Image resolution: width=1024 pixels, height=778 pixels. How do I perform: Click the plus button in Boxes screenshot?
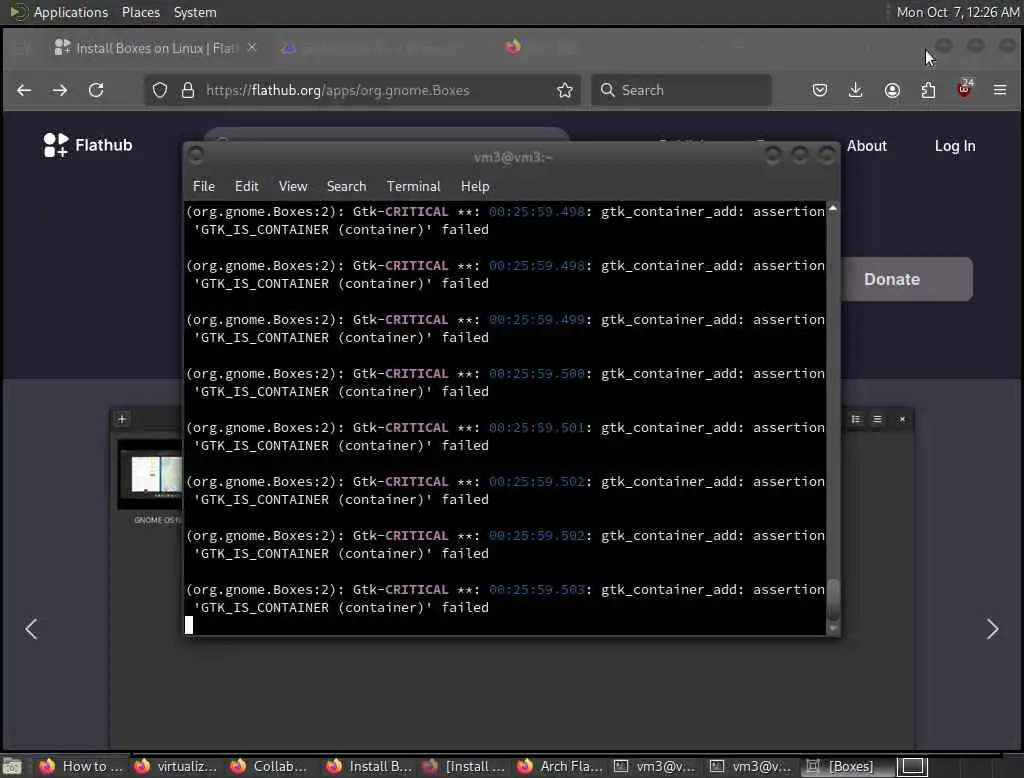121,419
